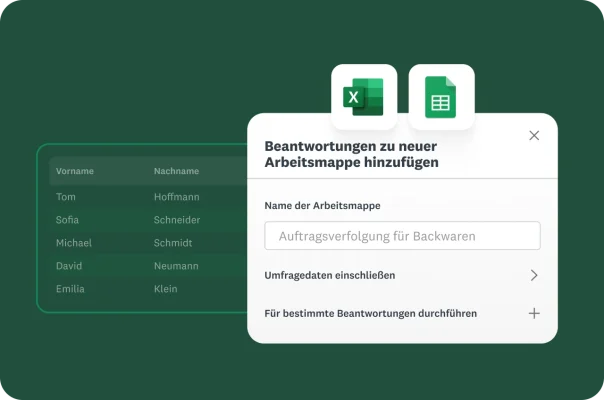Viewport: 604px width, 400px height.
Task: Select the cell reading Emilia
Action: (x=70, y=289)
